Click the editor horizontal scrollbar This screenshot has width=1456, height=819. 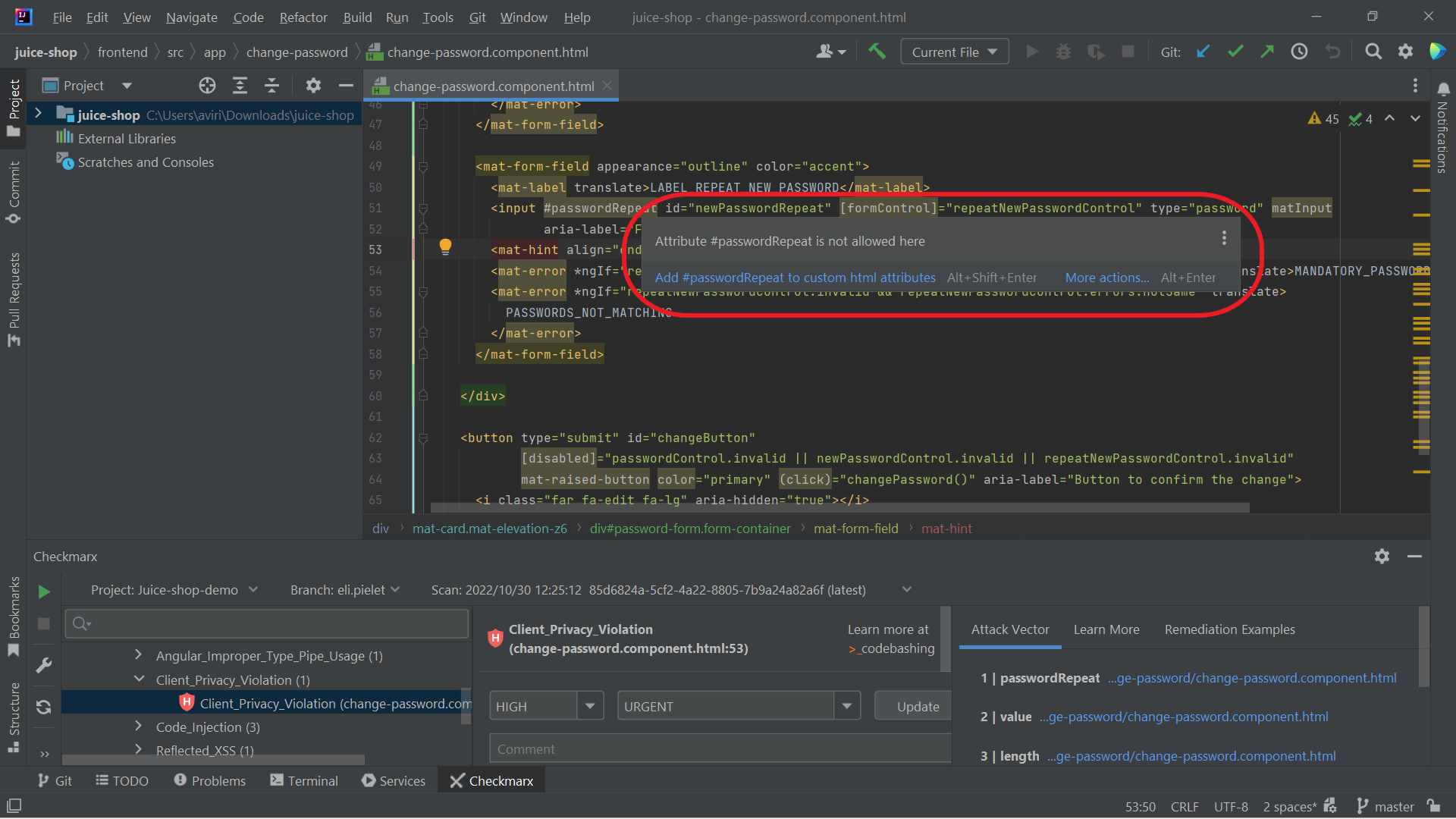[839, 507]
